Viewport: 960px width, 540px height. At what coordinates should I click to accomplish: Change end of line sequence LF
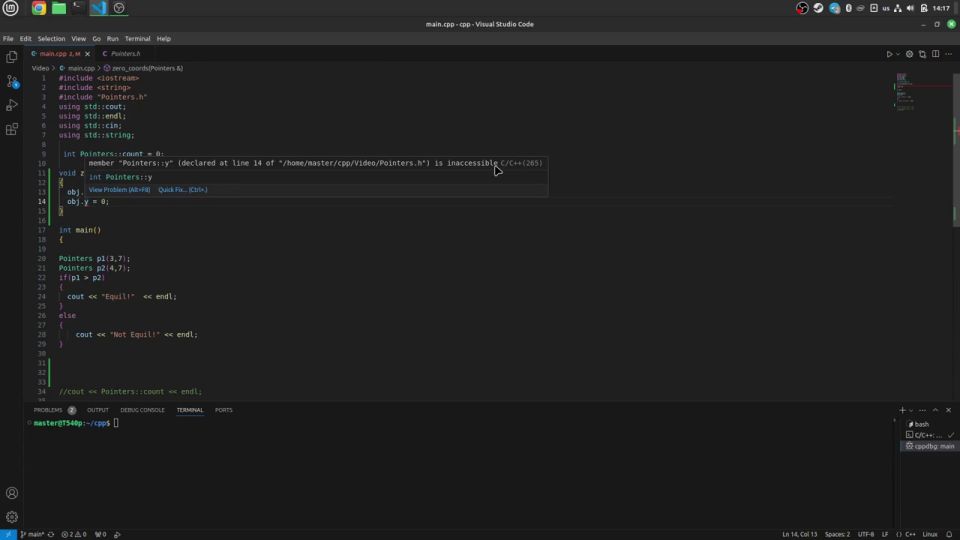click(885, 534)
